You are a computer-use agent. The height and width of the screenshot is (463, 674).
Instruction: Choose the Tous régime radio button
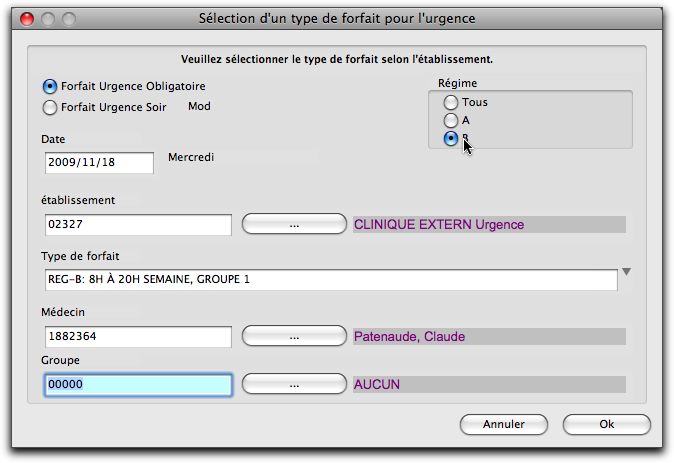450,102
